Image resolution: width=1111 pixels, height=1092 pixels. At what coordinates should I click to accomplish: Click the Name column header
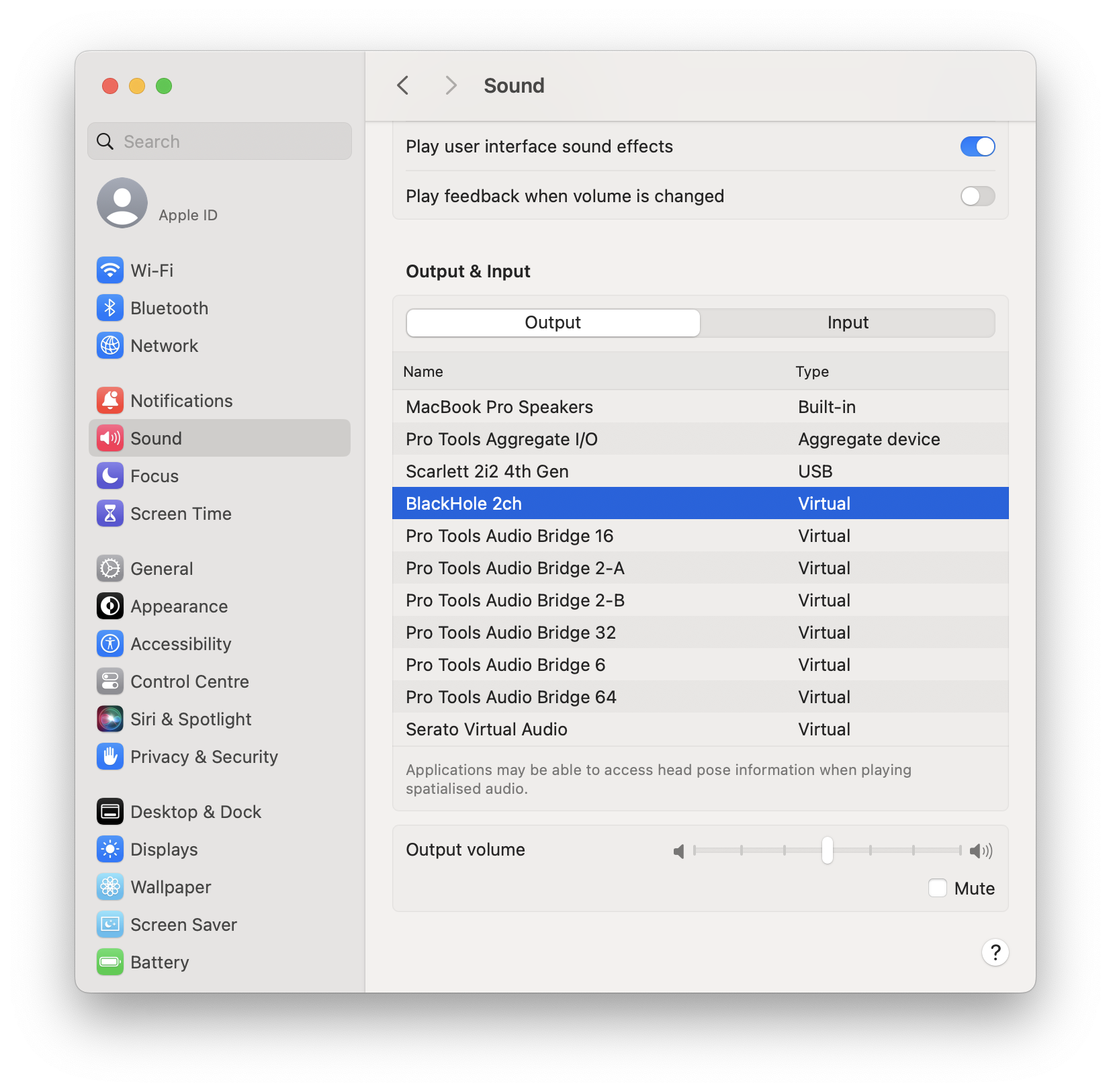click(423, 371)
